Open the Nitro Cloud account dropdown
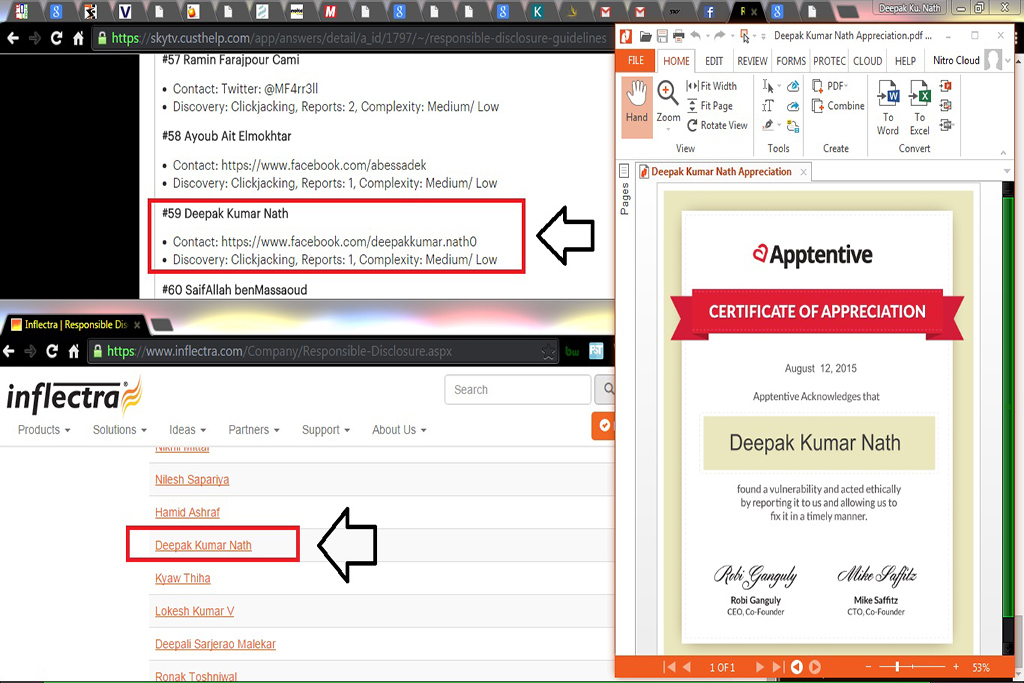This screenshot has width=1024, height=683. coord(1008,61)
